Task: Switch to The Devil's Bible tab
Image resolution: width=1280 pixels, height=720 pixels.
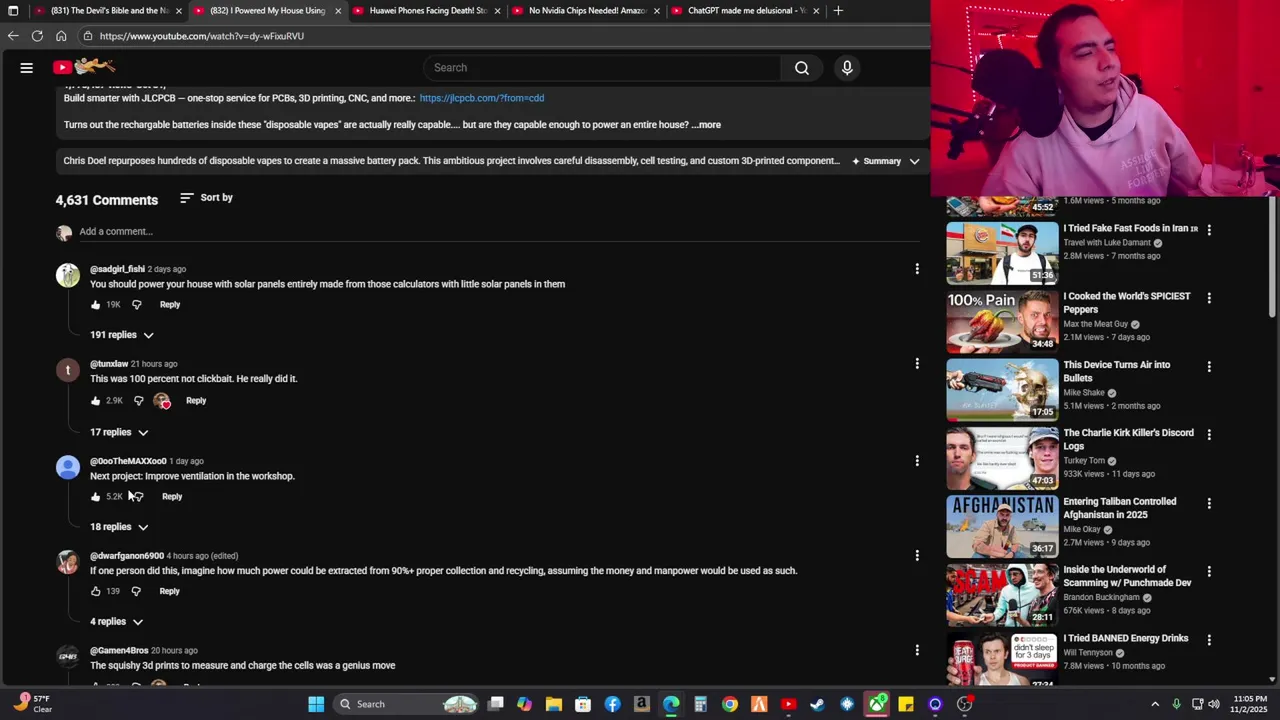Action: point(108,11)
